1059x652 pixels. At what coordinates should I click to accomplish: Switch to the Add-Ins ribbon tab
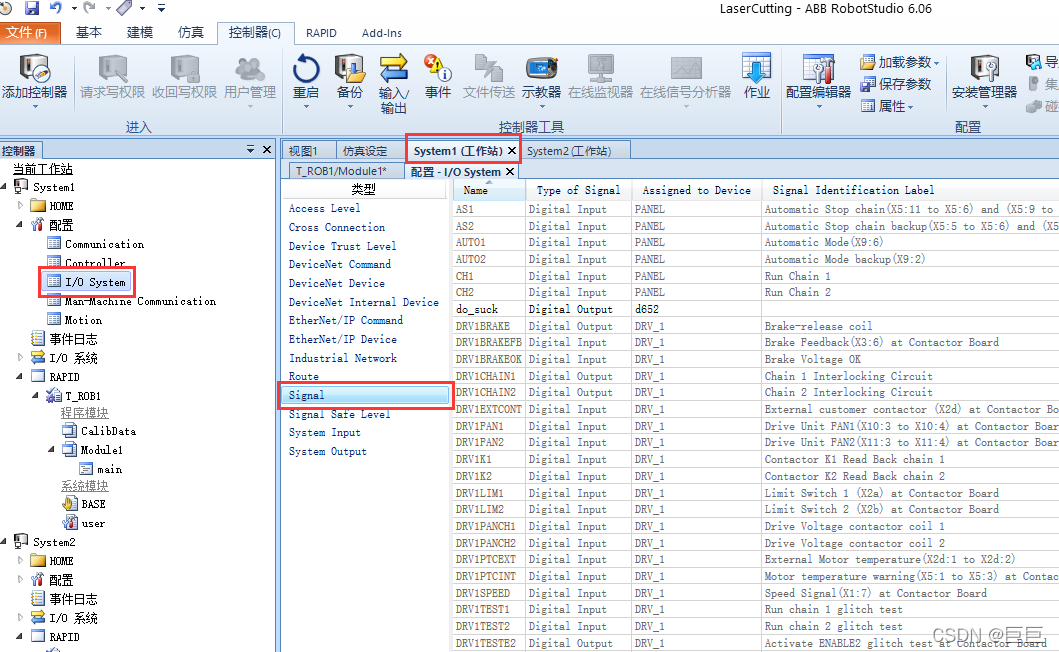382,33
